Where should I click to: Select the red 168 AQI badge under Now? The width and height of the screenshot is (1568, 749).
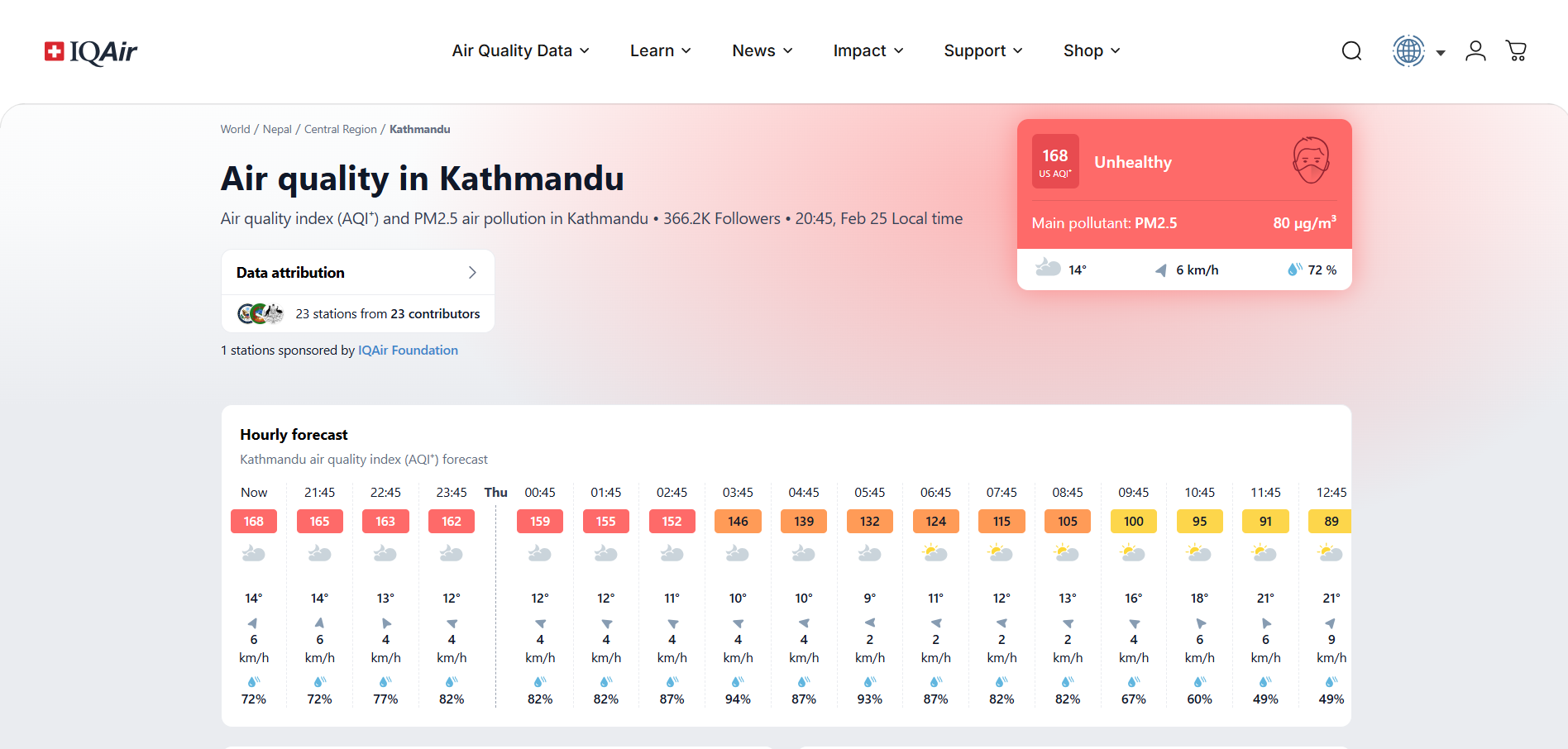point(254,522)
